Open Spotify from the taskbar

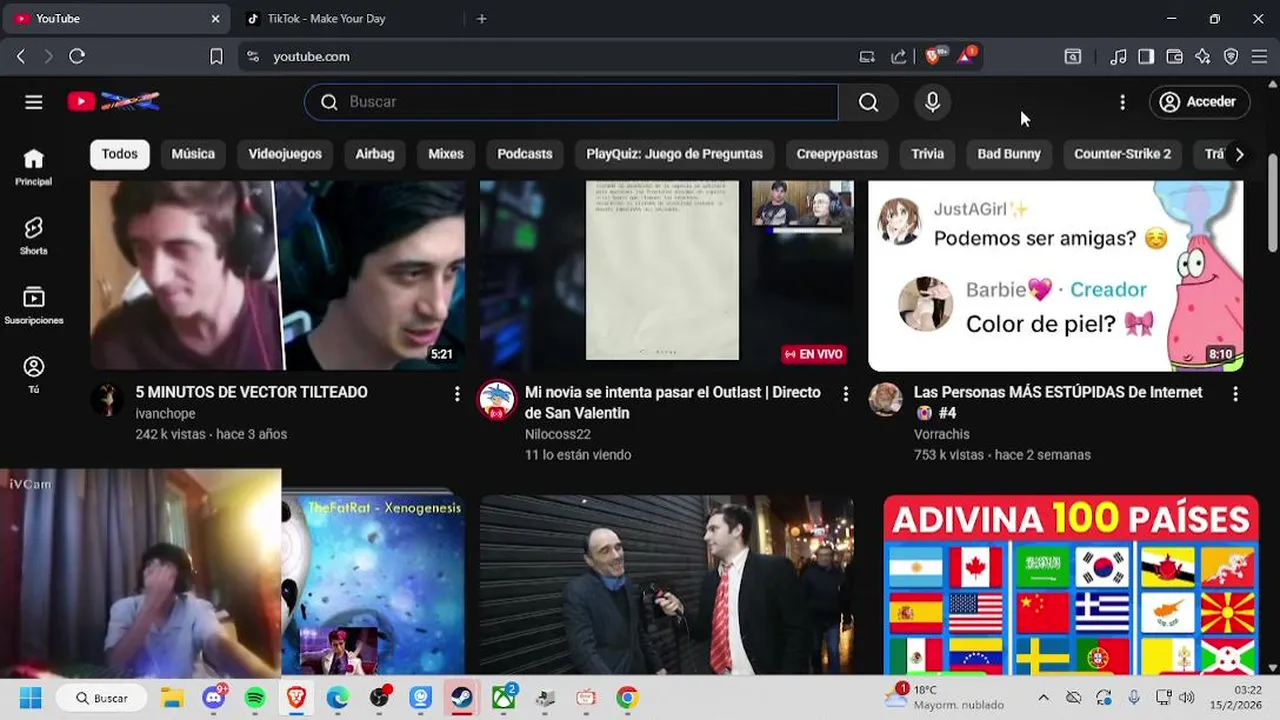255,697
